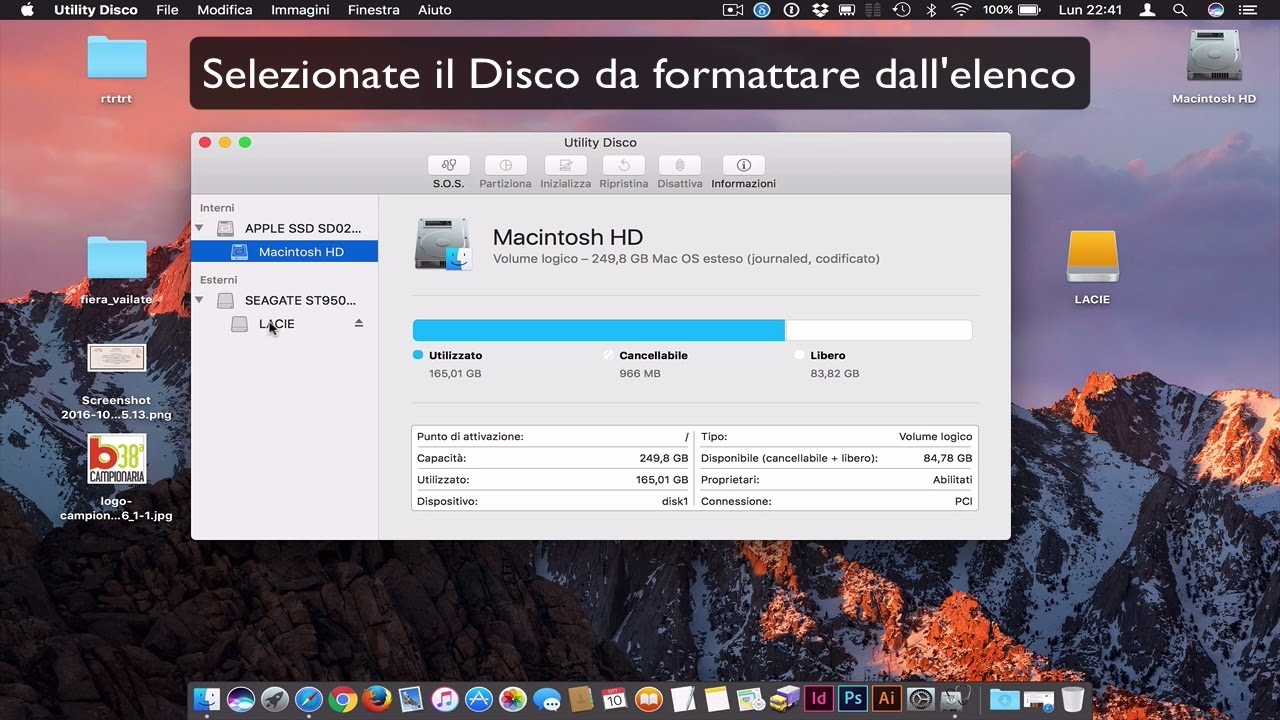Image resolution: width=1280 pixels, height=720 pixels.
Task: Open Adobe Illustrator from the dock
Action: pos(886,698)
